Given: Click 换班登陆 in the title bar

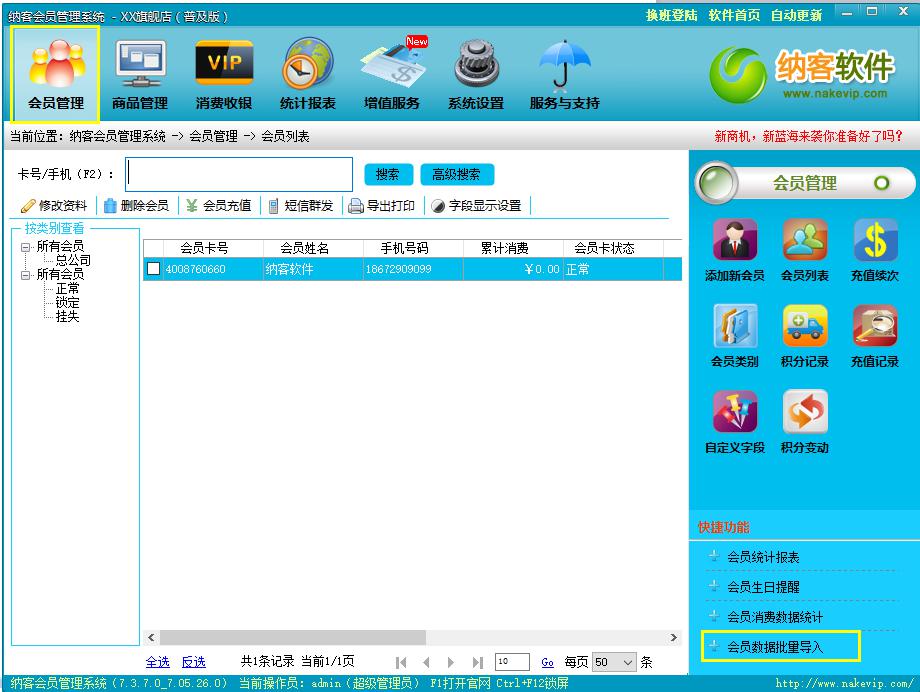Looking at the screenshot, I should [671, 15].
